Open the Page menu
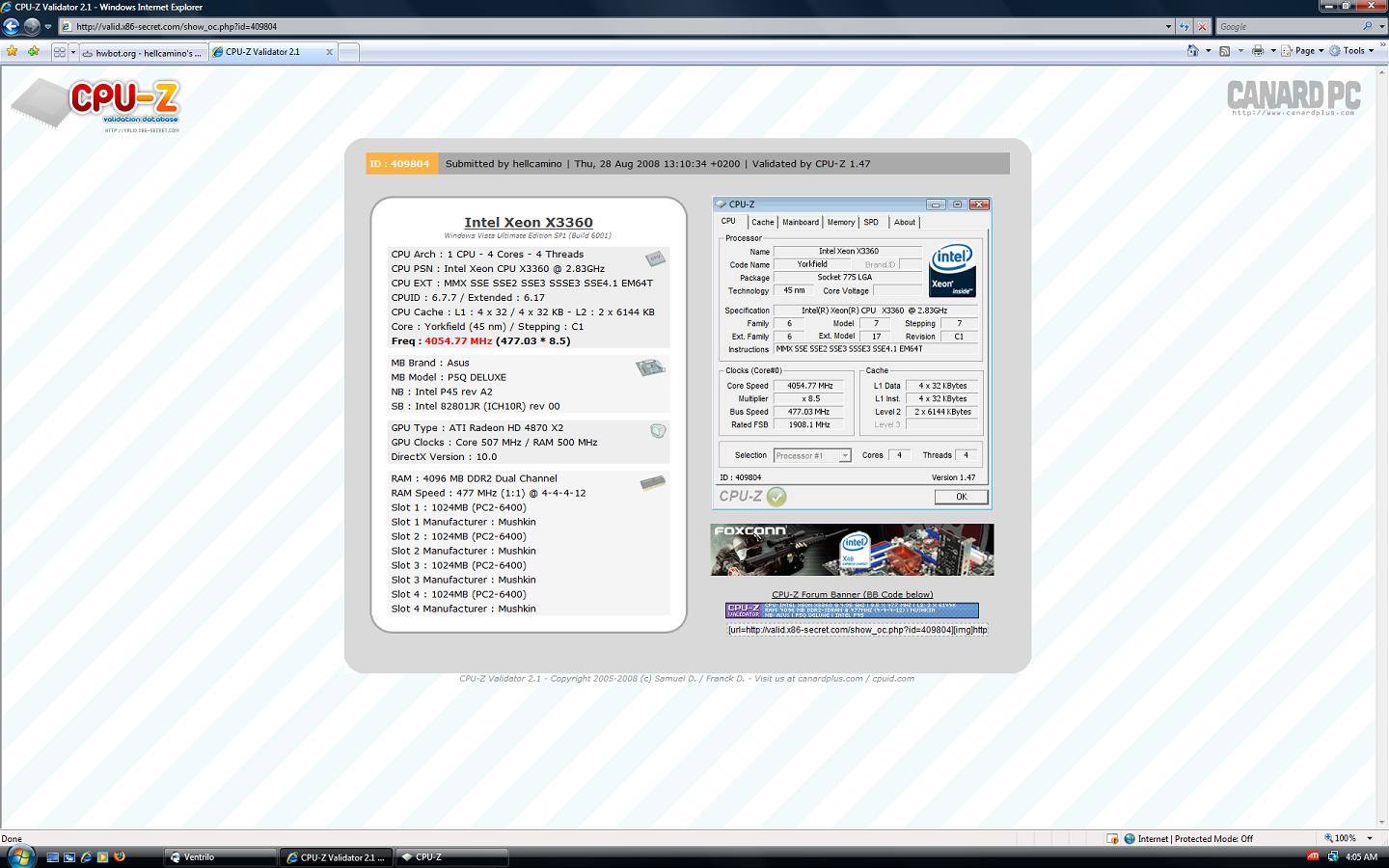Image resolution: width=1389 pixels, height=868 pixels. pos(1302,51)
